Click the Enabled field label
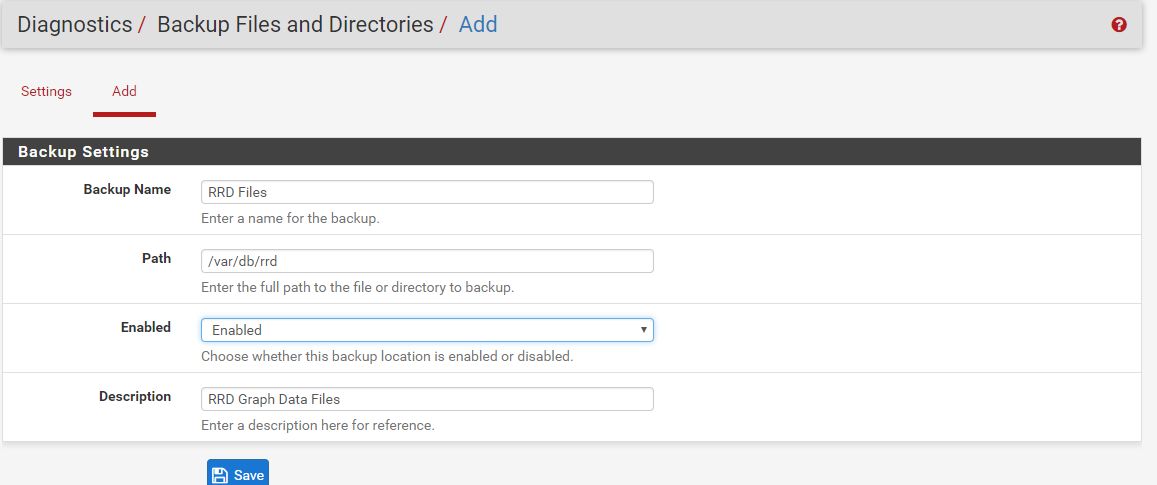 [x=145, y=327]
